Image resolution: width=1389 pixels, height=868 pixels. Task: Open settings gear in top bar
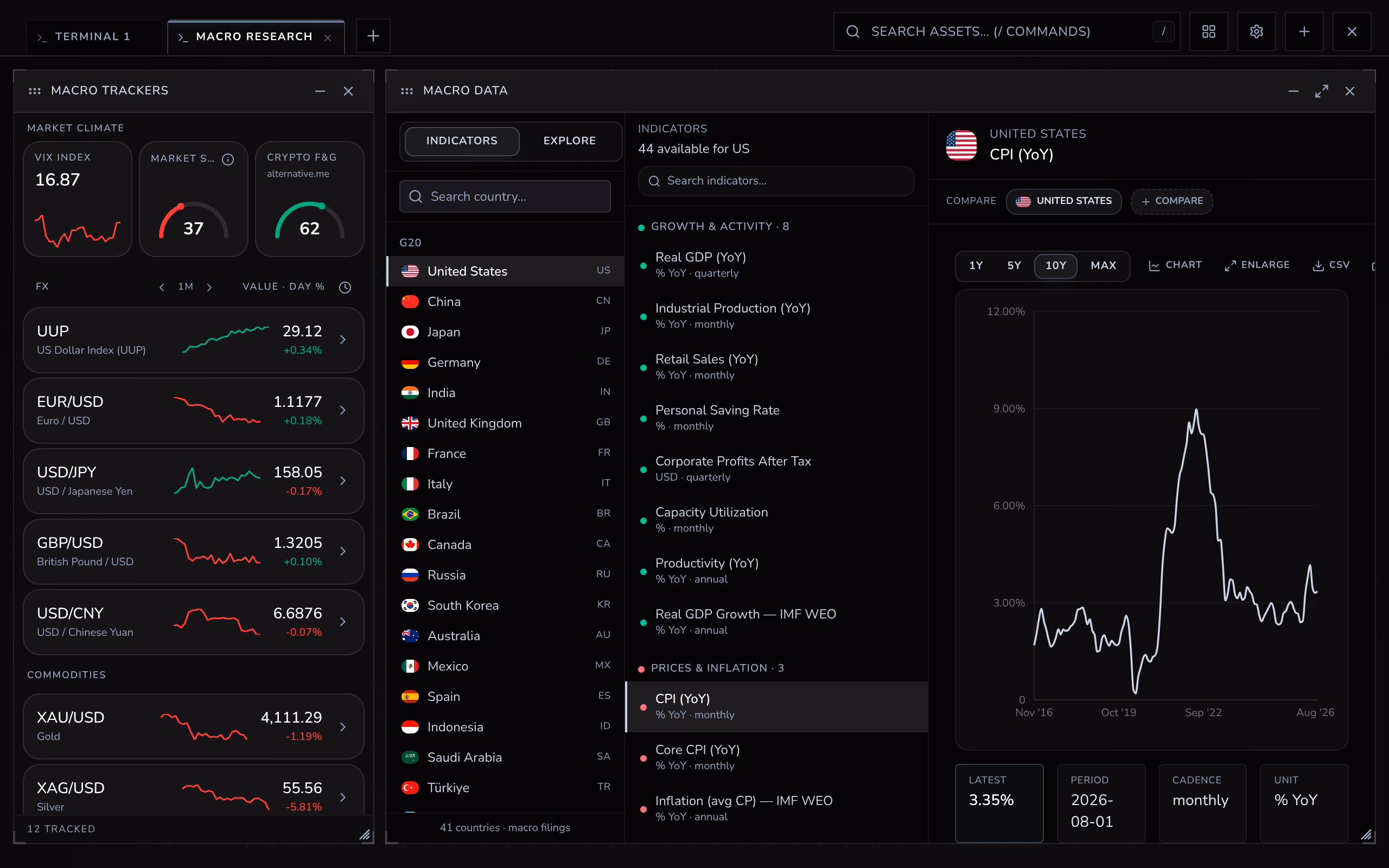click(x=1256, y=31)
